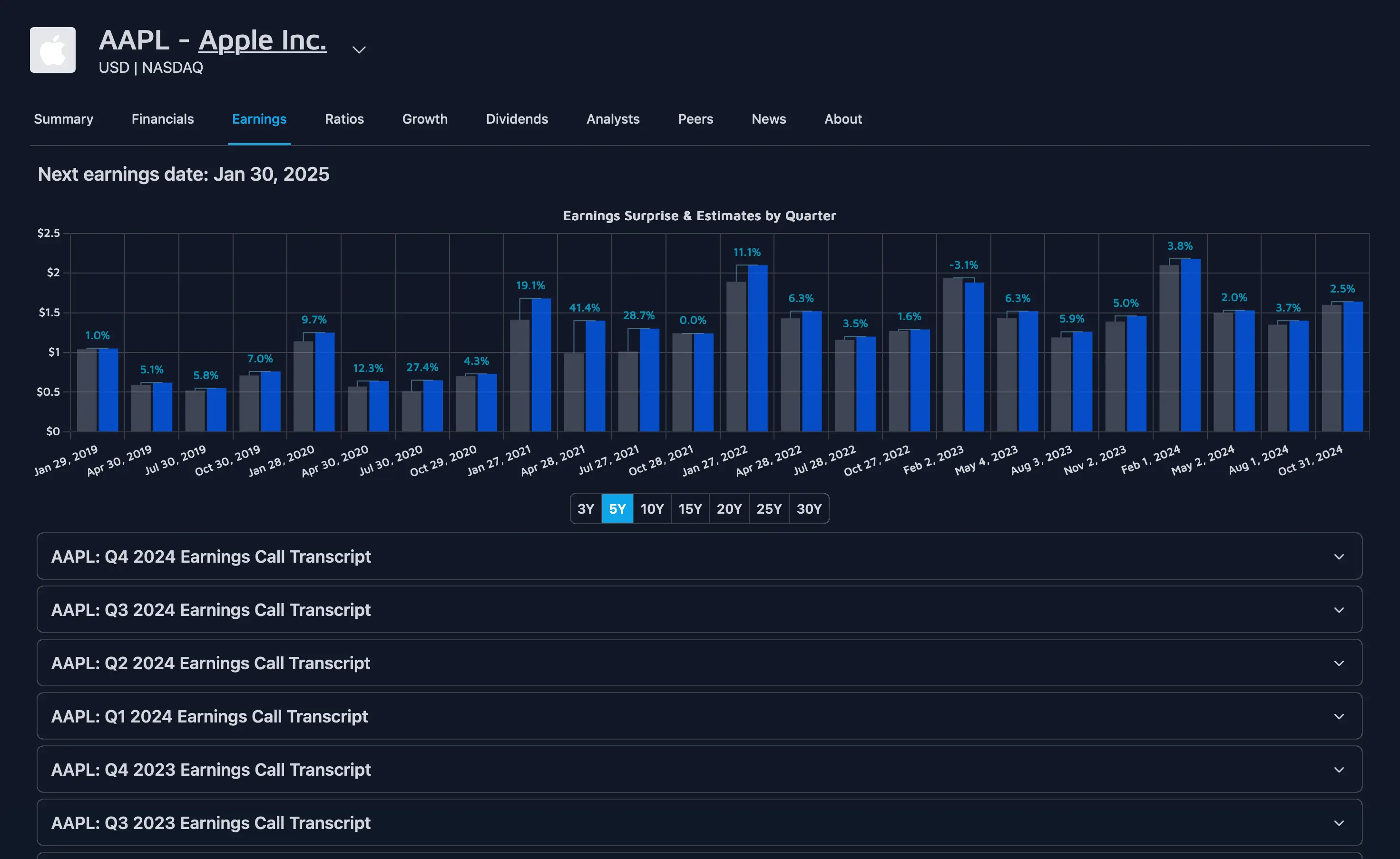Open the News tab

(769, 119)
